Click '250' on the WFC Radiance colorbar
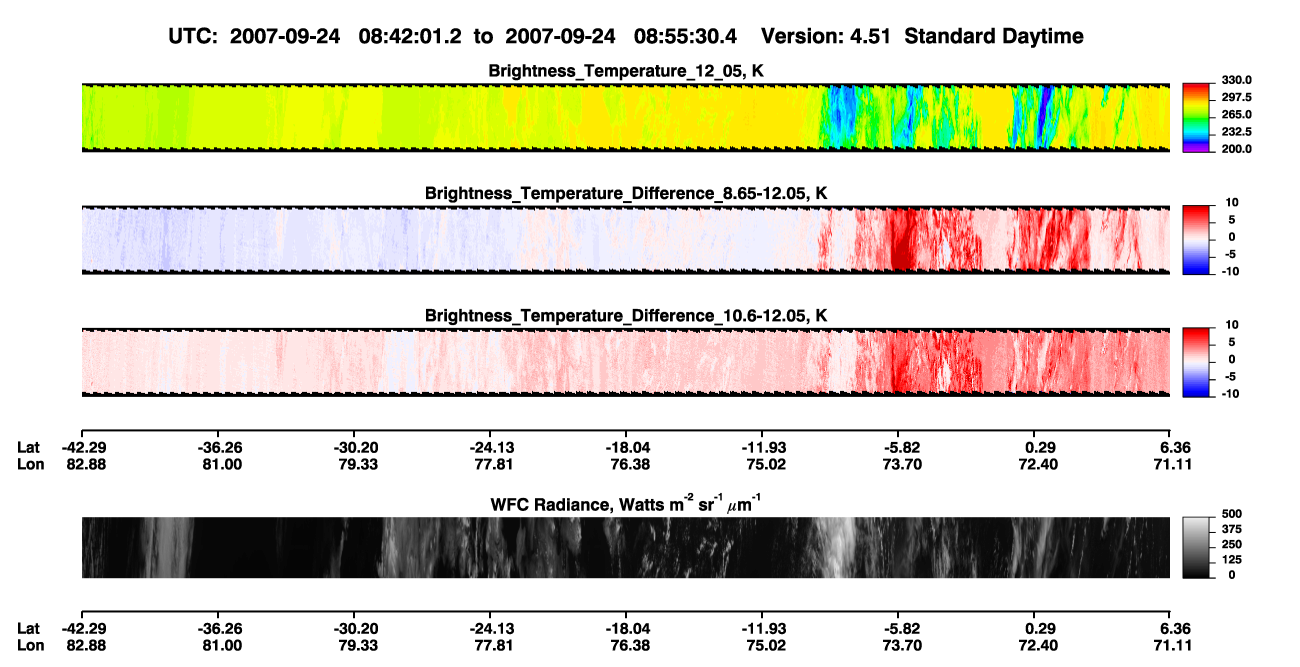 [1232, 544]
